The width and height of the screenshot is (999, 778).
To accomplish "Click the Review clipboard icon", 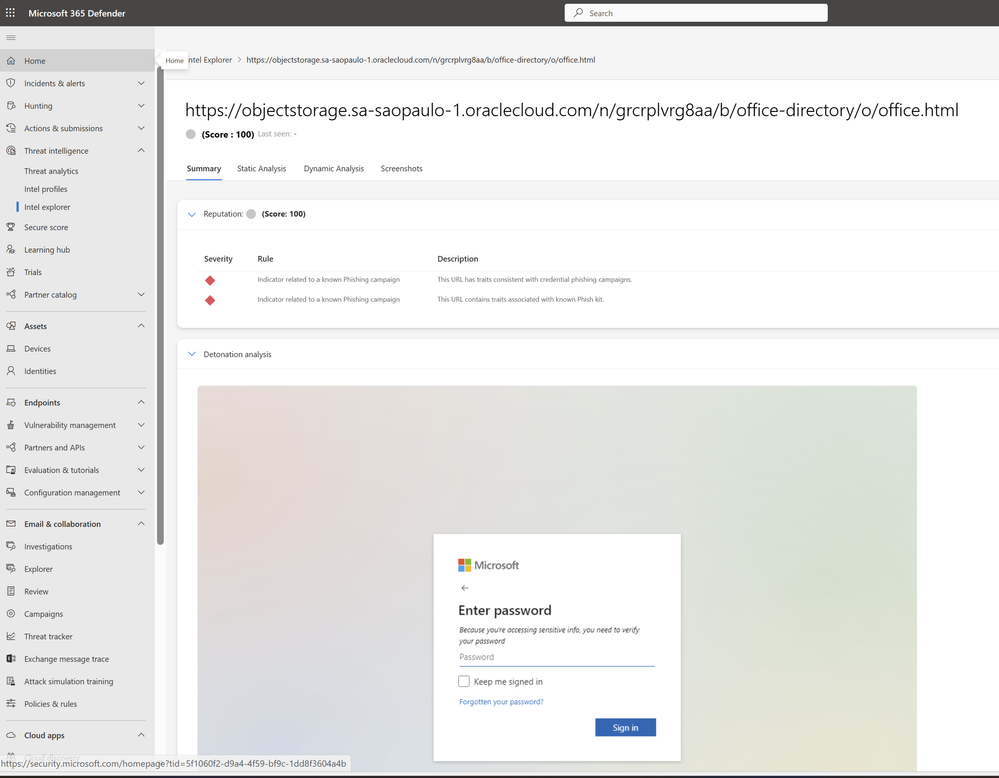I will click(11, 591).
